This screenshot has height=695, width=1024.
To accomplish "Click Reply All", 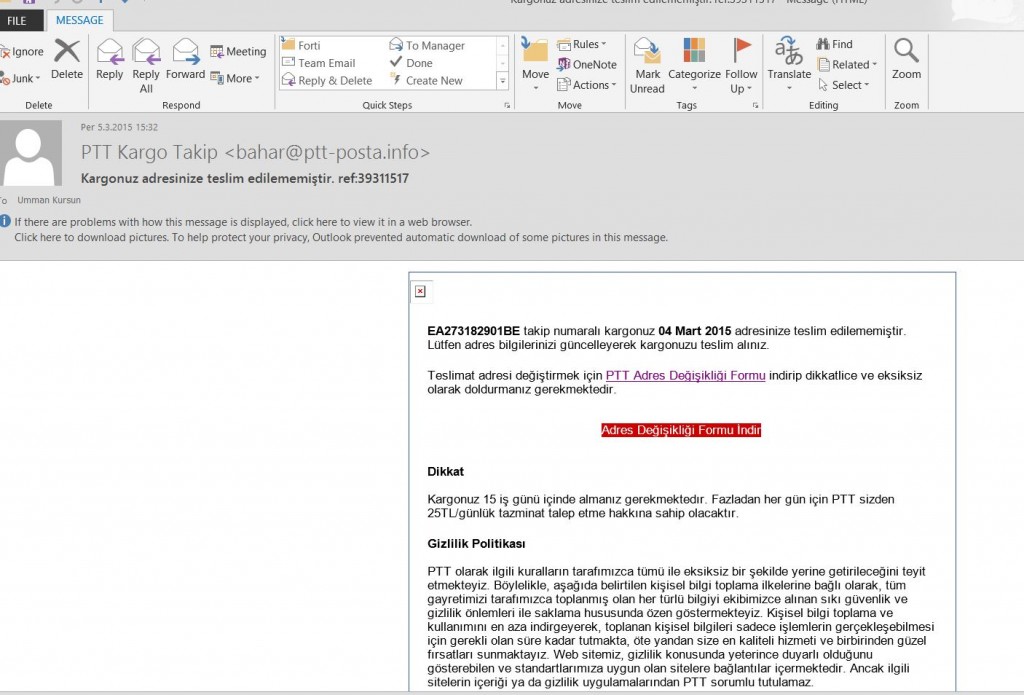I will [x=145, y=60].
